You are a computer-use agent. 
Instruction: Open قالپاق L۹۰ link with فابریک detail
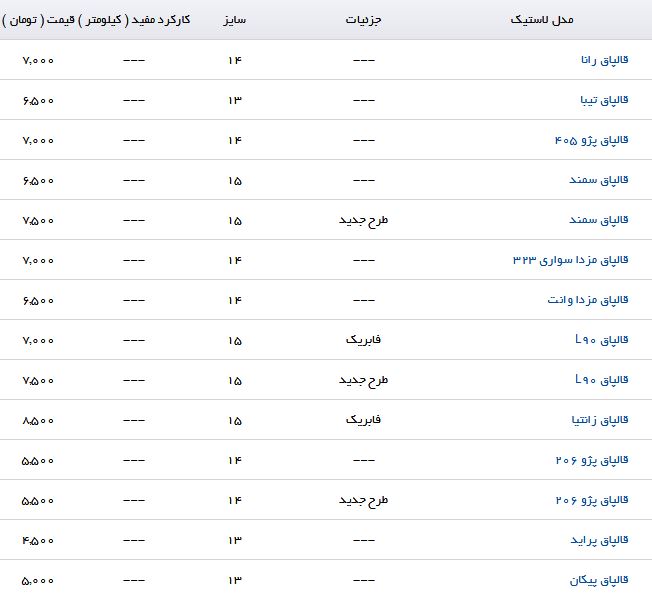tap(602, 341)
